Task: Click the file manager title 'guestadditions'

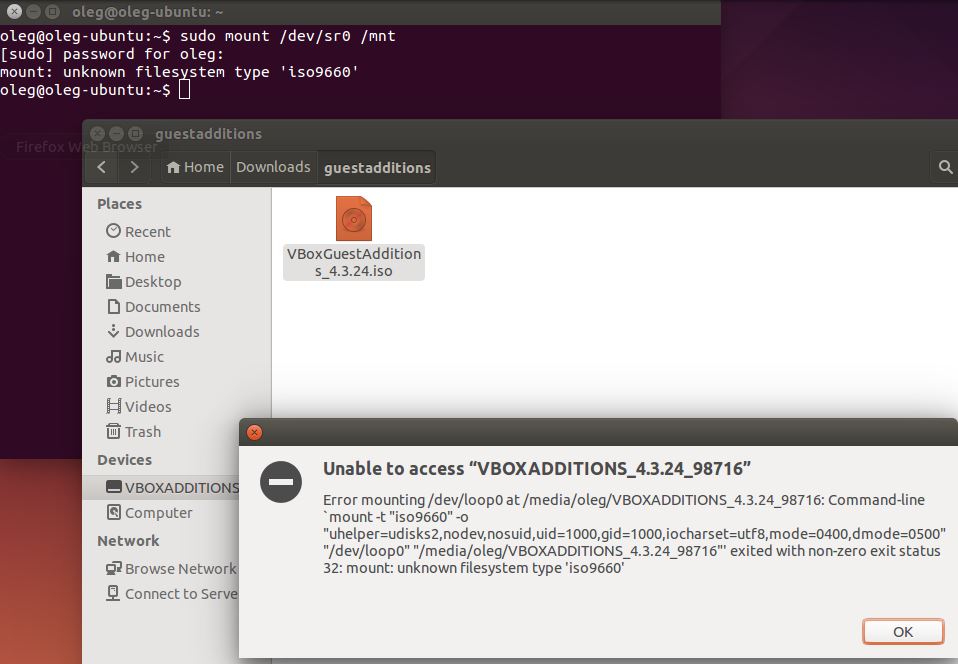Action: (208, 134)
